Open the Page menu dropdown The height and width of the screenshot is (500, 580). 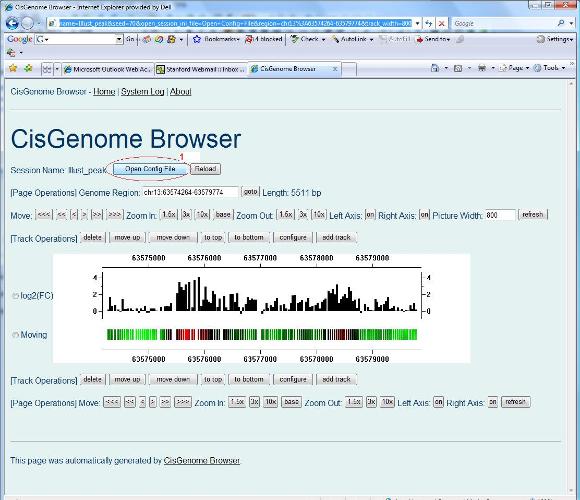tap(515, 68)
